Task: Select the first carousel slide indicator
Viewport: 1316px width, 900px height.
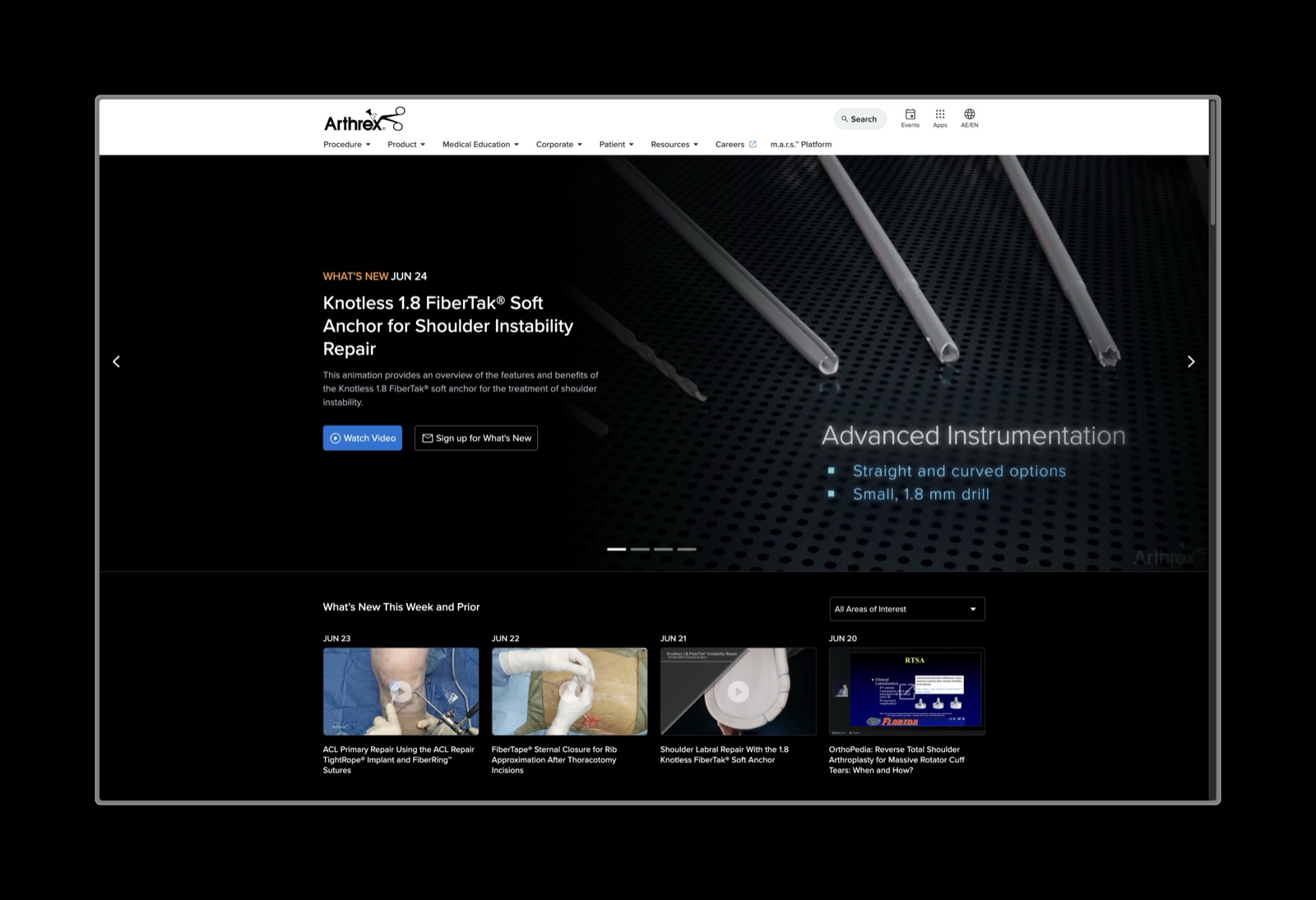Action: [617, 549]
